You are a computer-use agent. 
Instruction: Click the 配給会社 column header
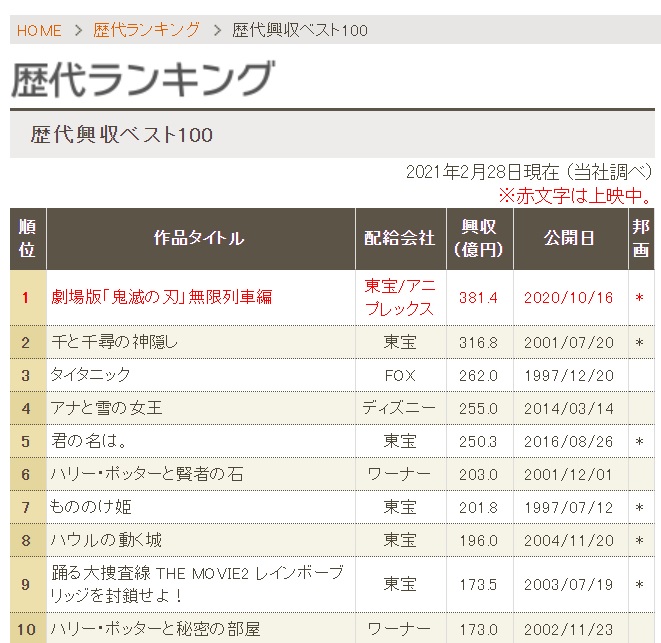[399, 239]
